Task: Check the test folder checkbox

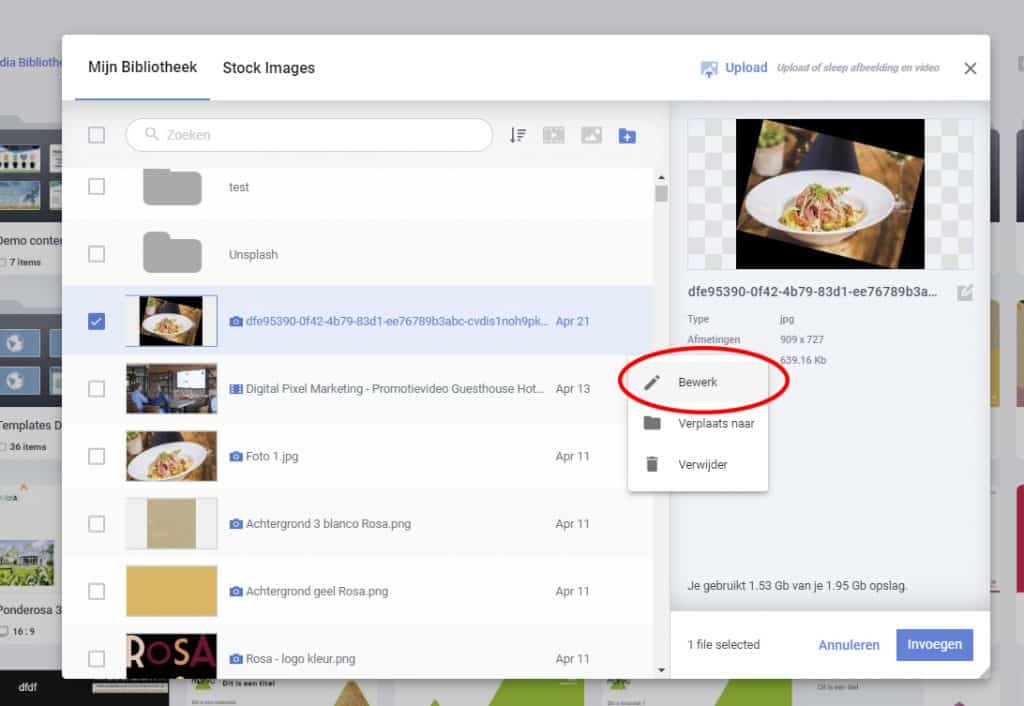Action: 96,187
